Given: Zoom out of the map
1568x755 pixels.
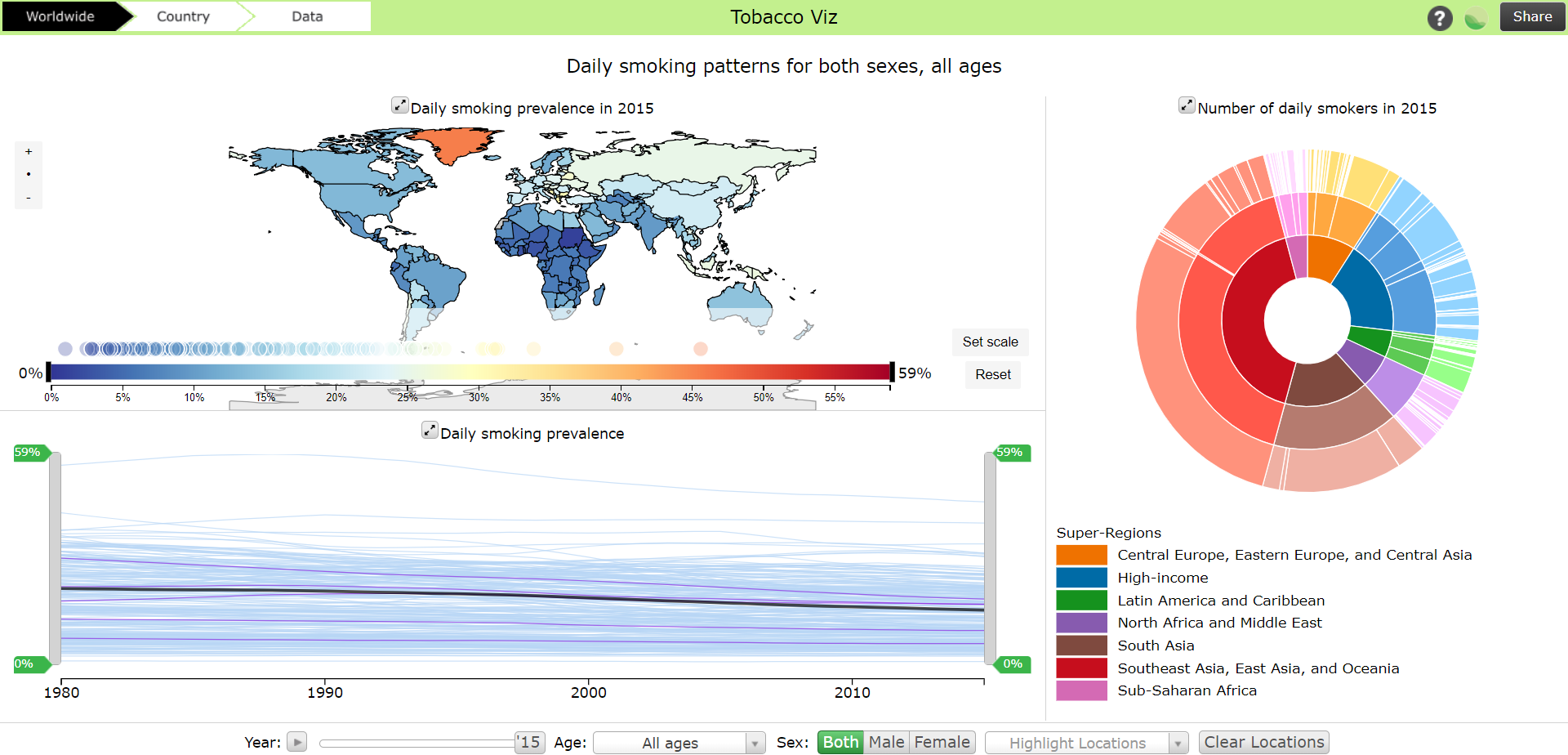Looking at the screenshot, I should coord(29,198).
